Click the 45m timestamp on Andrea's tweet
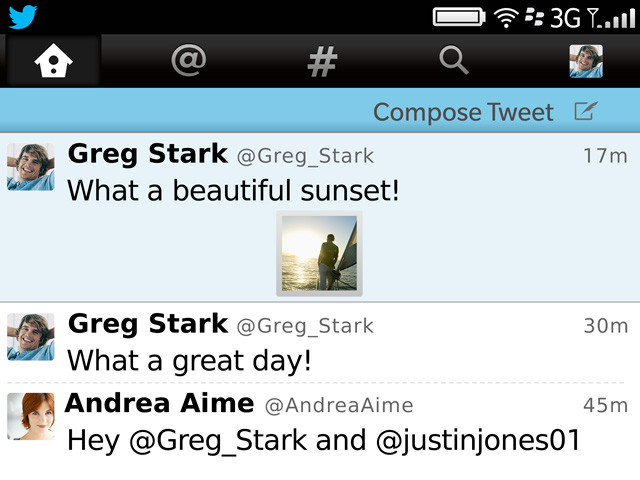 [x=606, y=406]
